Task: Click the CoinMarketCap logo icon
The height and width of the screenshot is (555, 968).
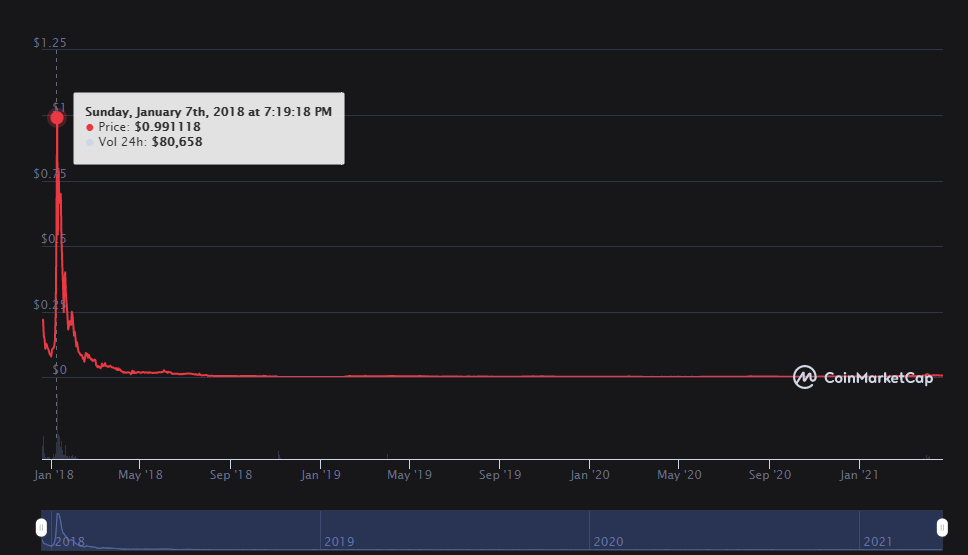Action: [805, 377]
